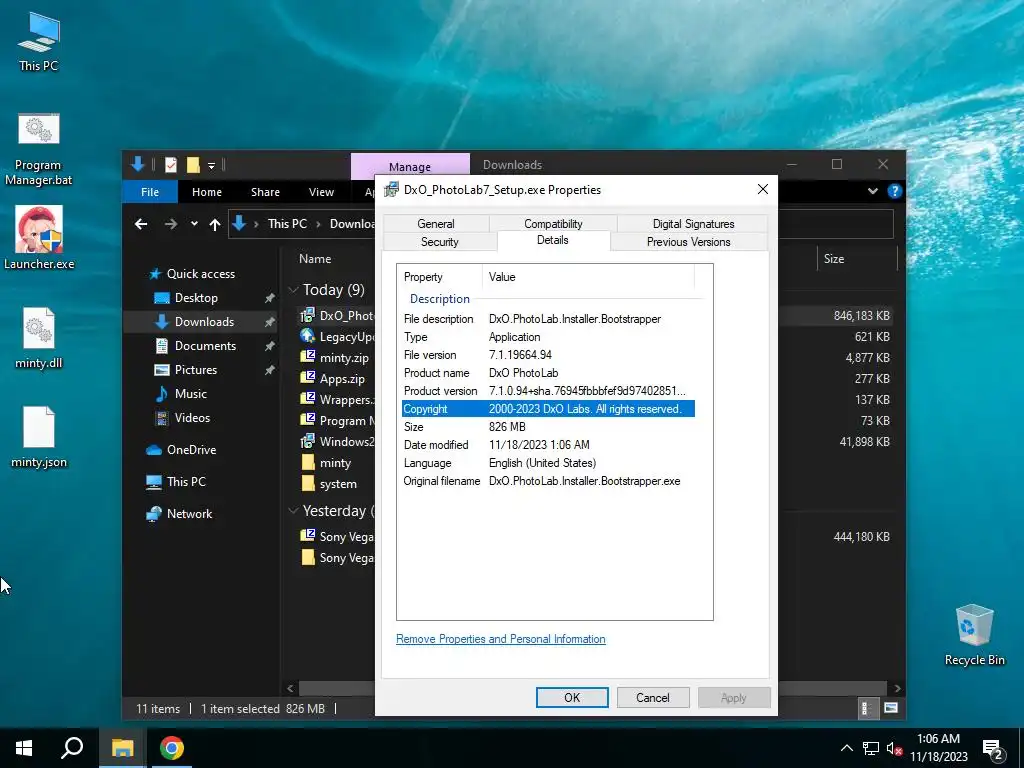Click the Size column header

pos(834,259)
